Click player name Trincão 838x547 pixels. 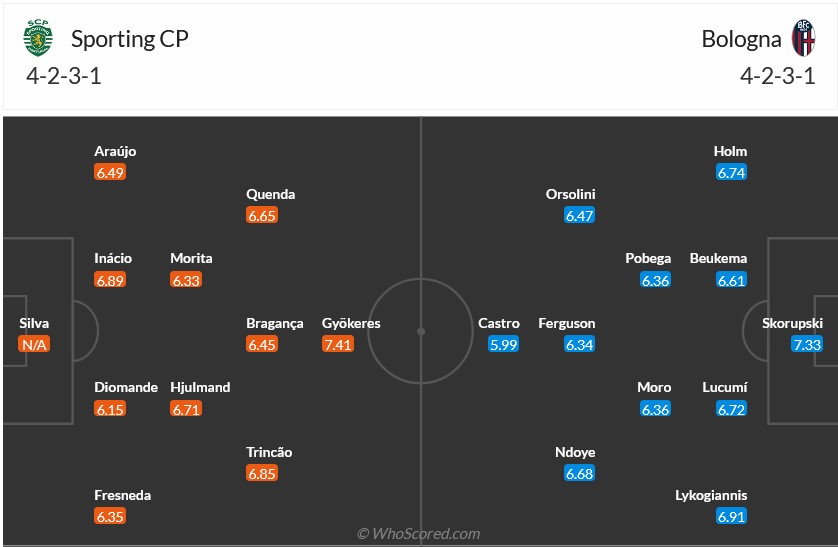click(x=270, y=452)
